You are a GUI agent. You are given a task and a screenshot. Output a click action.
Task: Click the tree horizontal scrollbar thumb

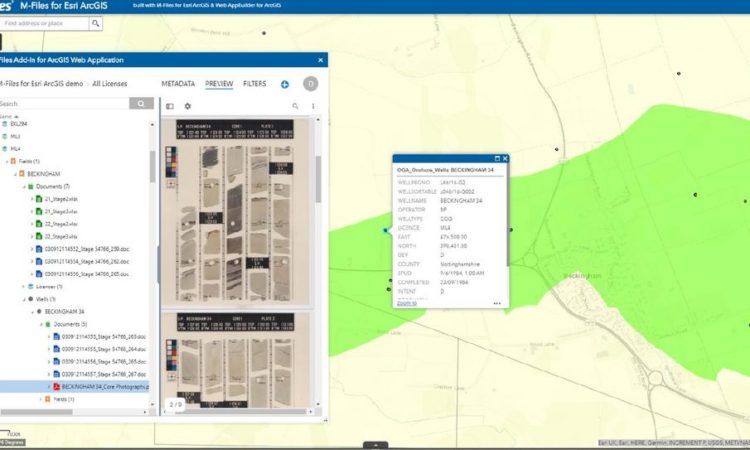point(36,412)
